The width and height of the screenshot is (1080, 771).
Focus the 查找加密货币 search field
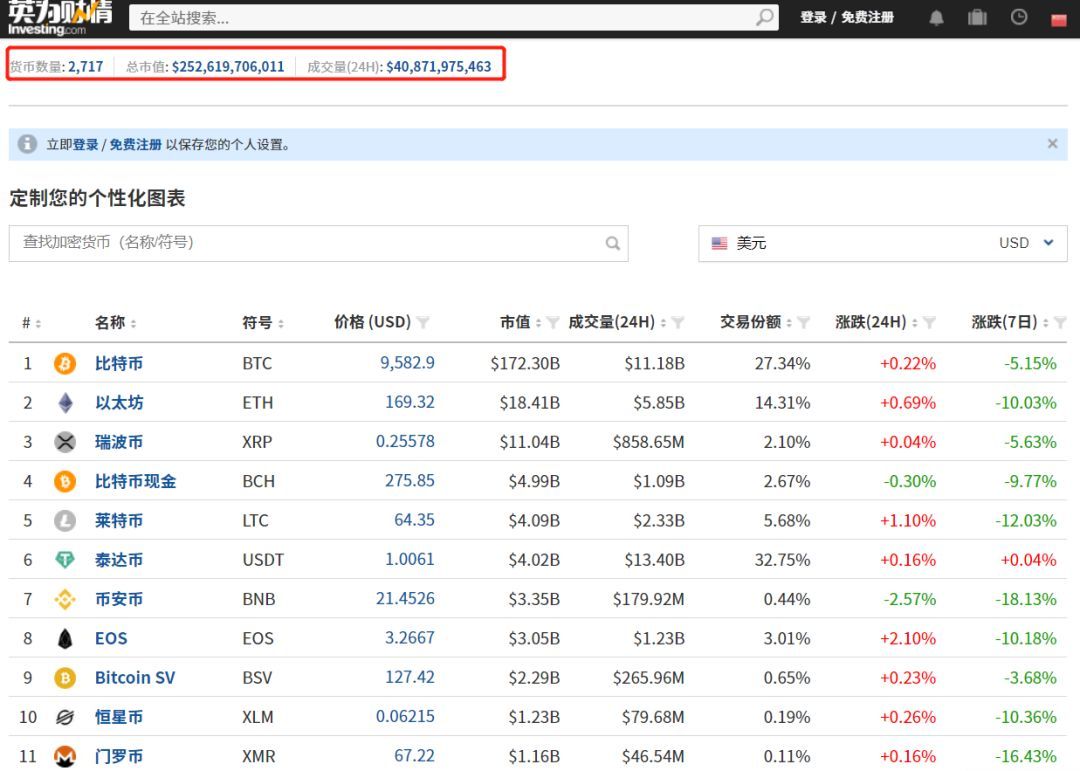(318, 243)
